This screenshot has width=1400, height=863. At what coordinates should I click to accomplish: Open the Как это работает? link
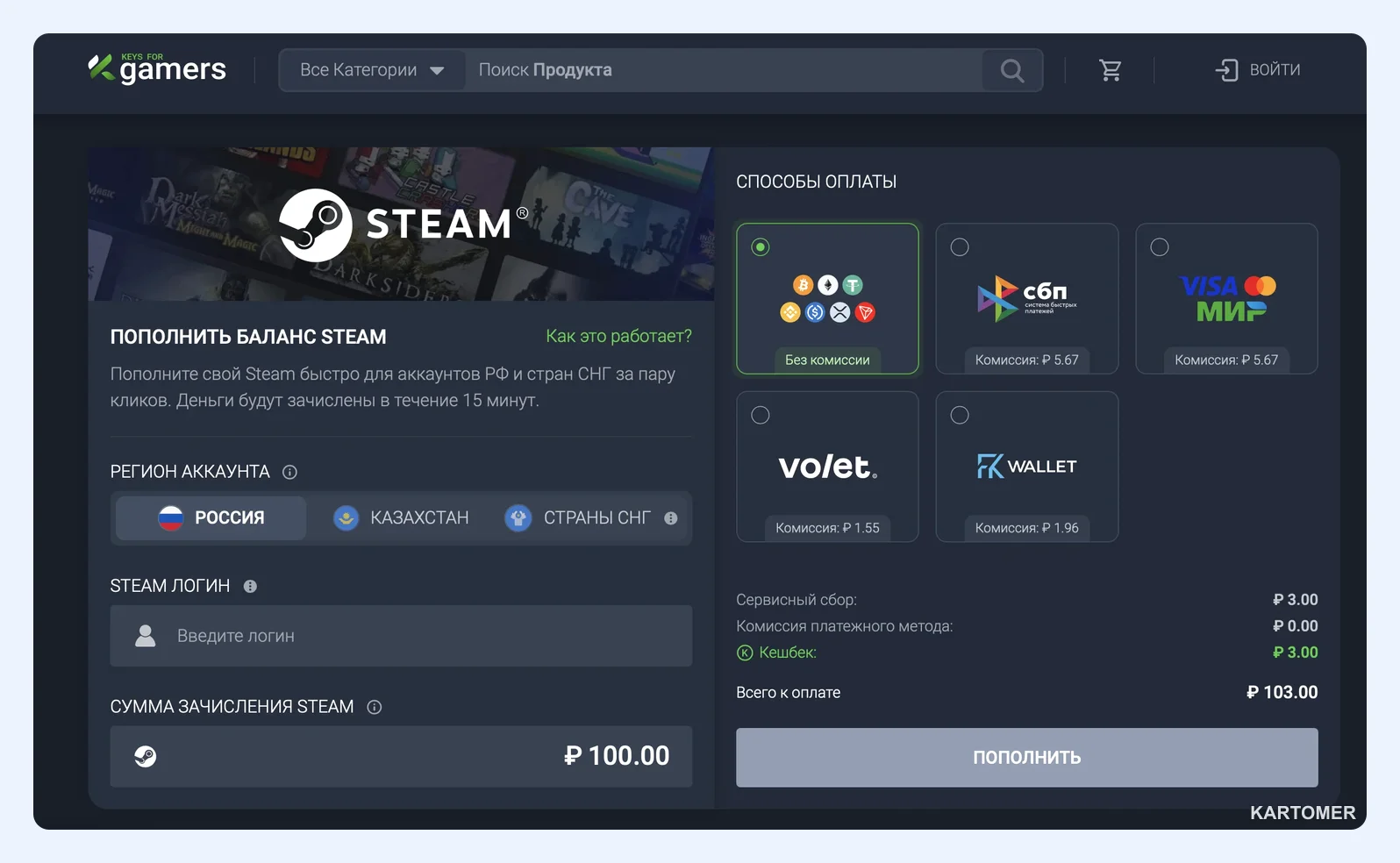click(x=618, y=336)
